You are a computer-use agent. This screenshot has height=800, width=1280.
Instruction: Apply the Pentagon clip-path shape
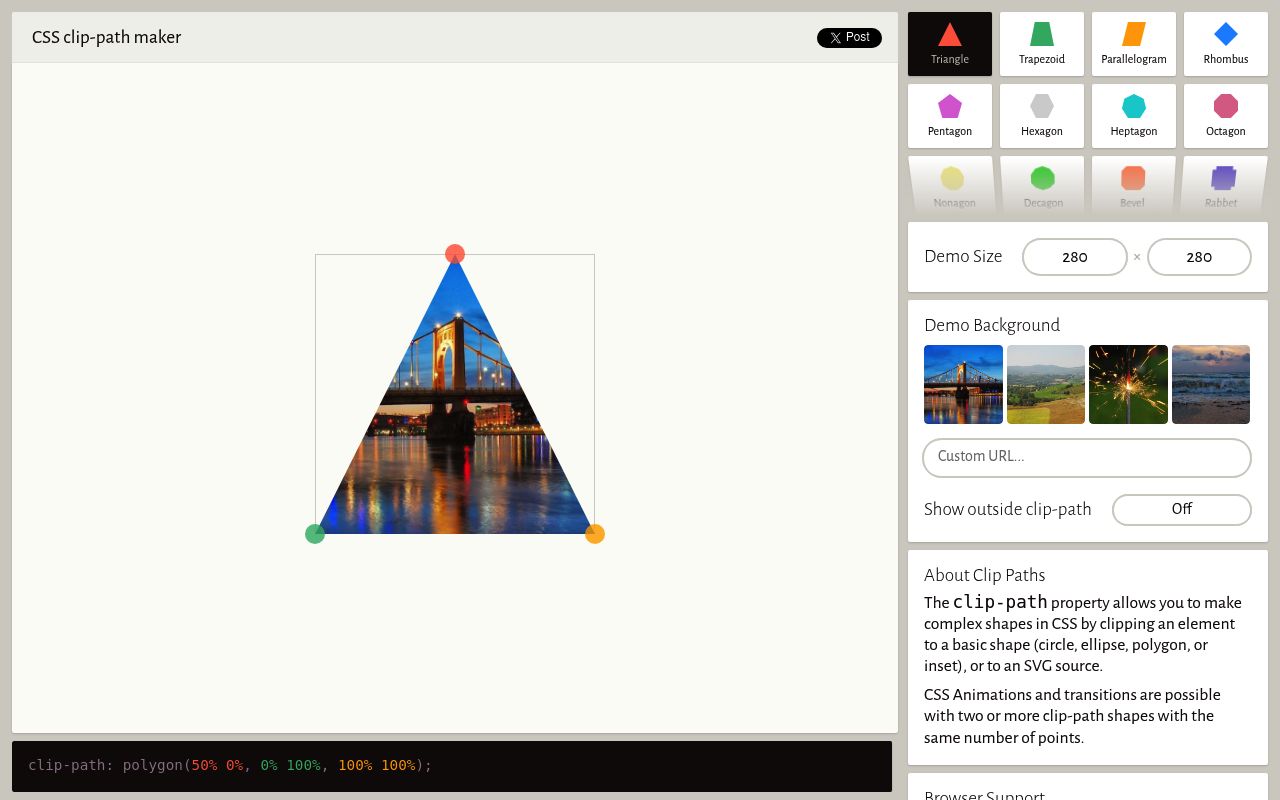949,116
